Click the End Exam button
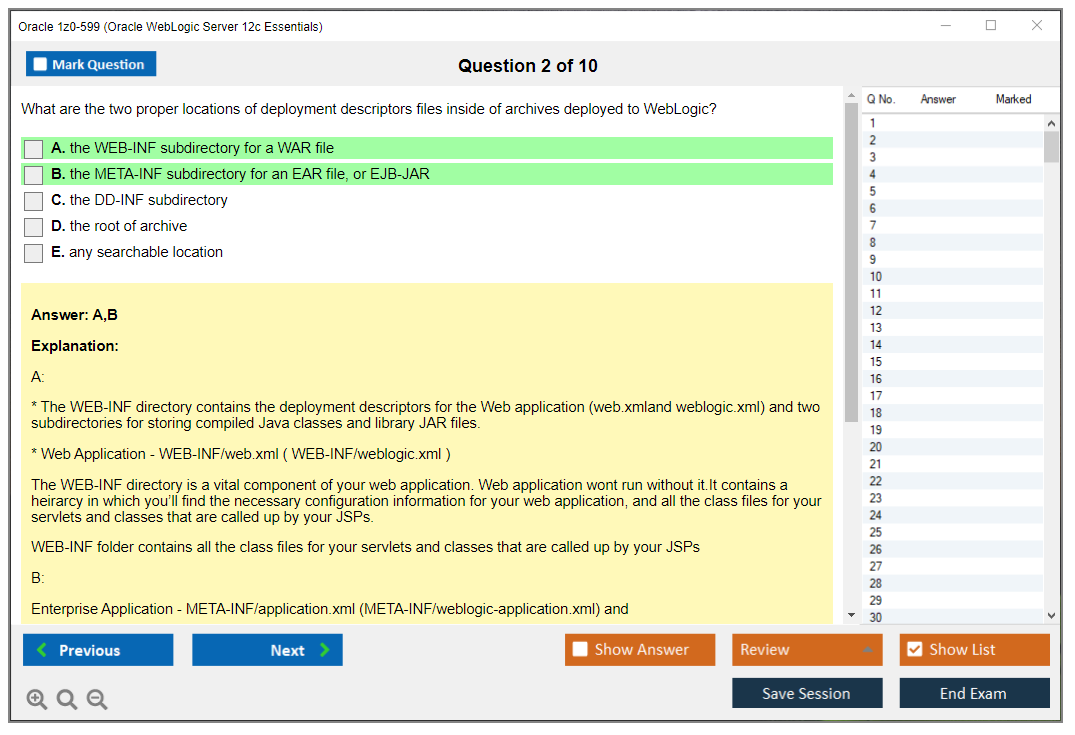This screenshot has width=1075, height=735. [x=974, y=693]
